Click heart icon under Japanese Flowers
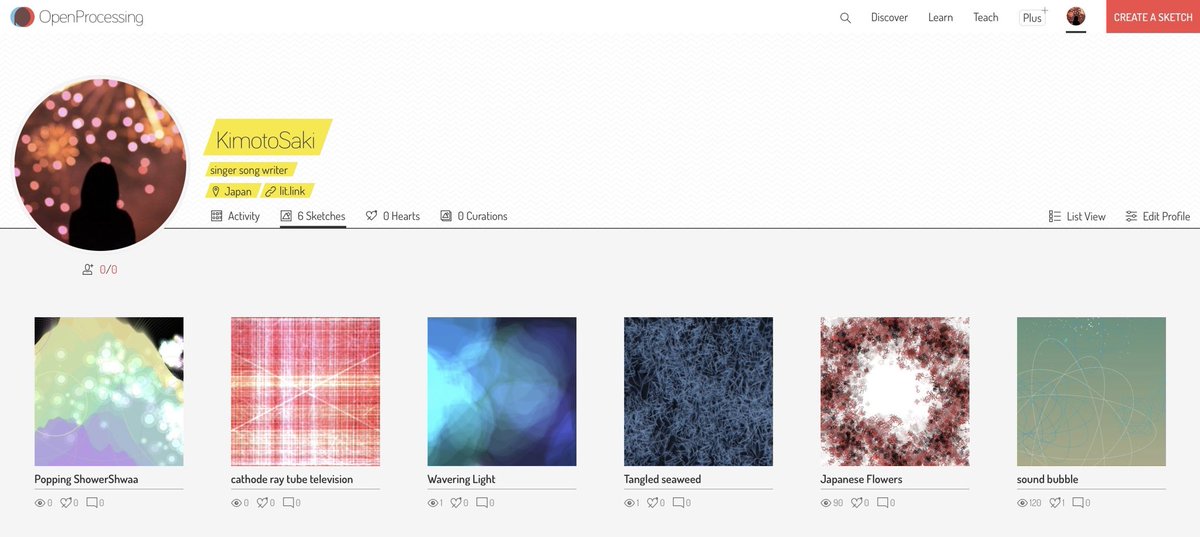1200x537 pixels. (x=856, y=503)
